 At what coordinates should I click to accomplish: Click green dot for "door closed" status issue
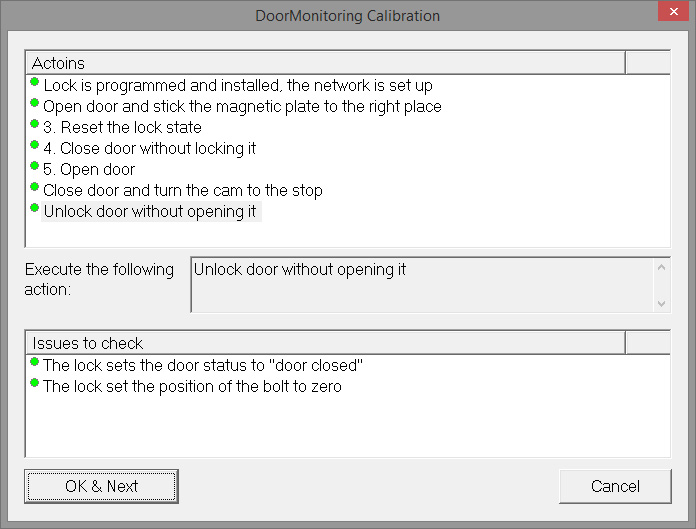coord(35,362)
